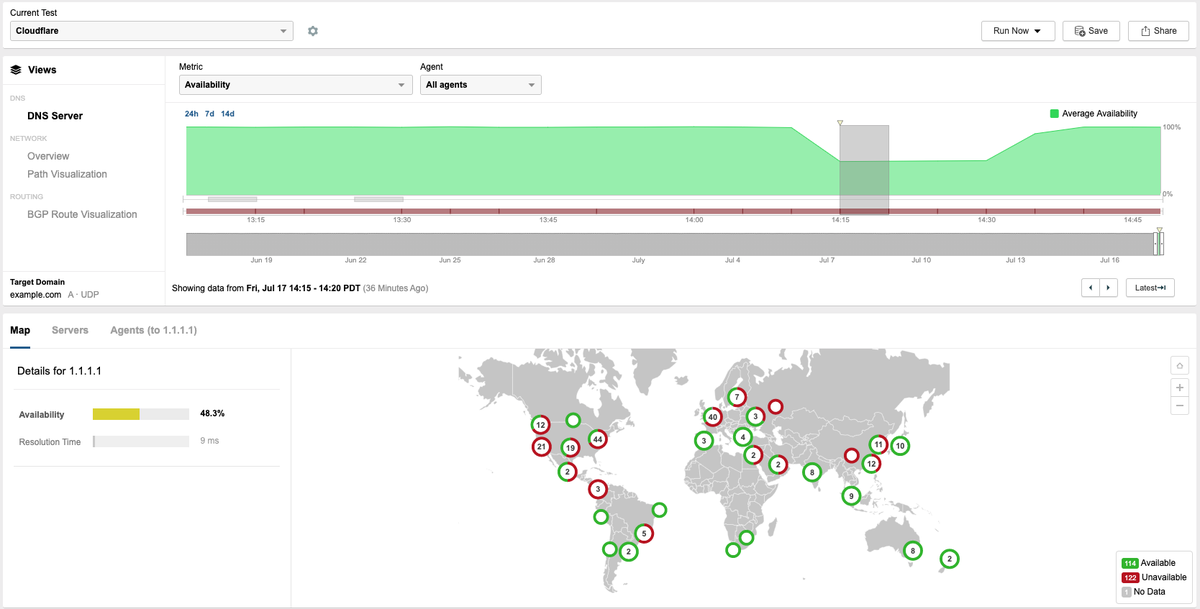Toggle the Available legend filter
The height and width of the screenshot is (609, 1200).
[x=1148, y=563]
